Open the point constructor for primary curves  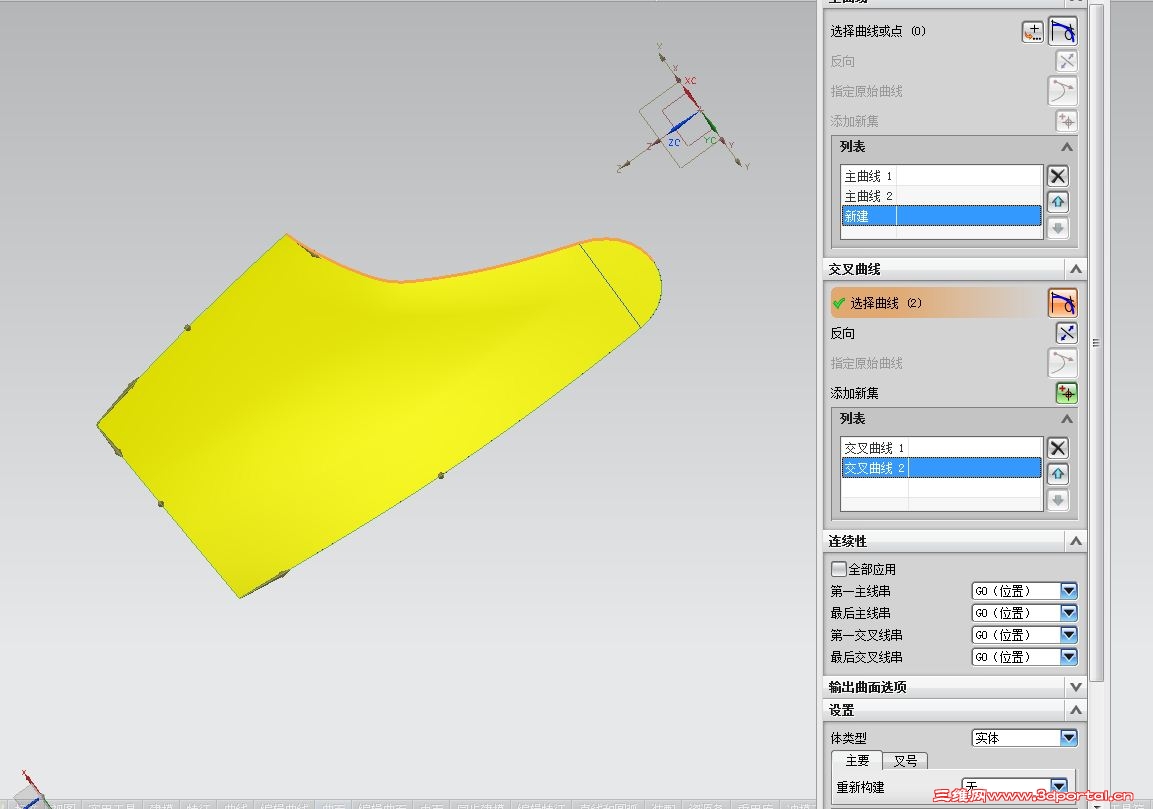[1032, 32]
